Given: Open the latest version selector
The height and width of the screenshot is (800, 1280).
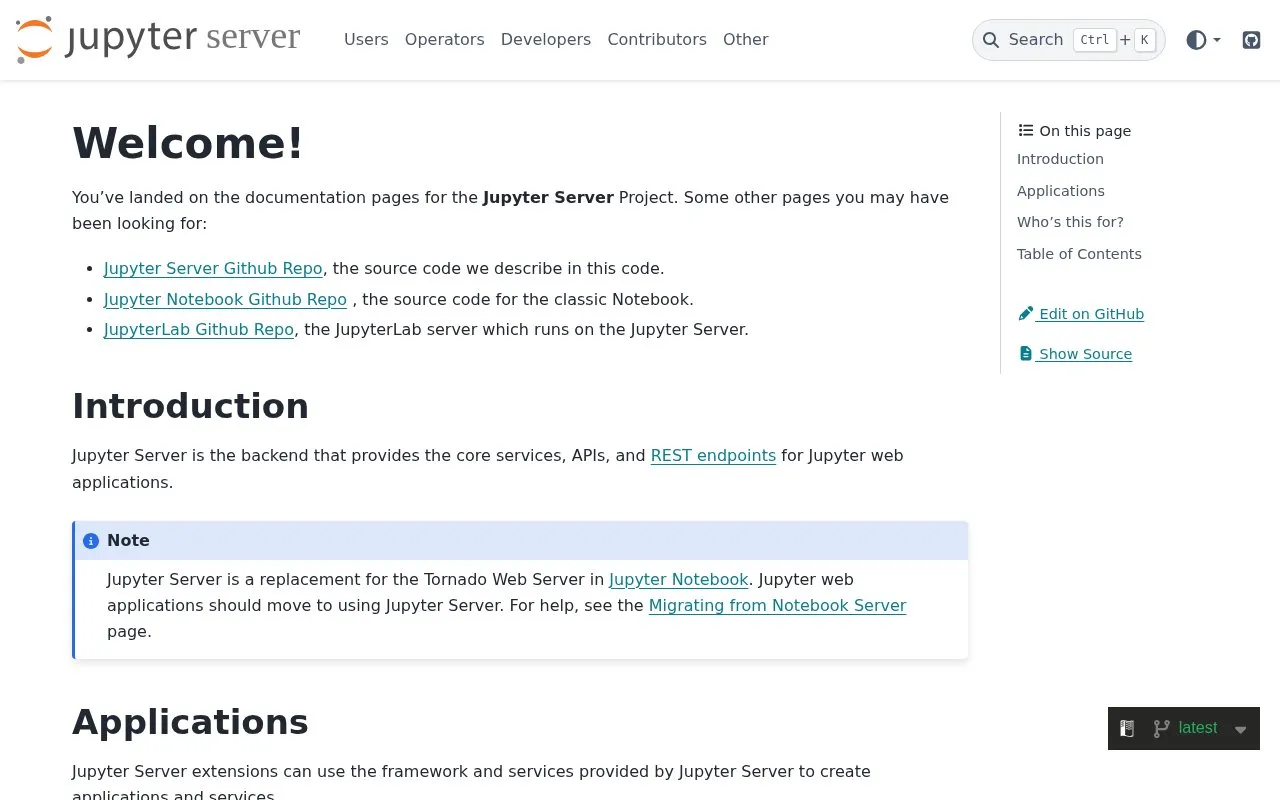Looking at the screenshot, I should (1185, 728).
